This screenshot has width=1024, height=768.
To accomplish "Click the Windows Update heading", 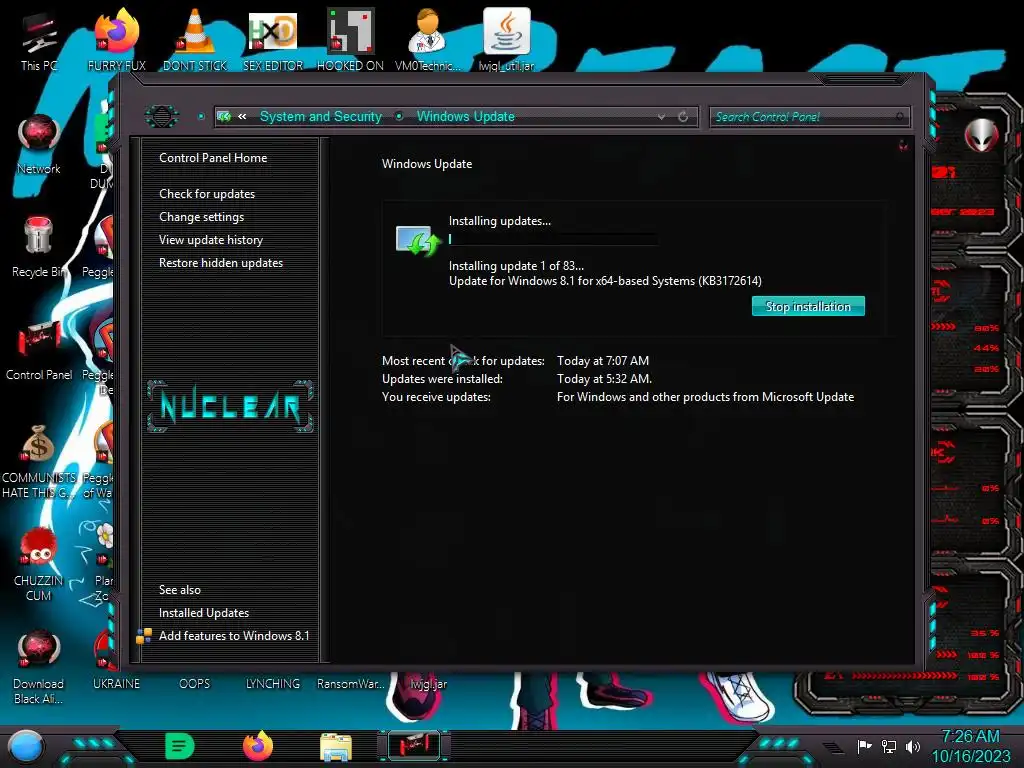I will (x=426, y=164).
